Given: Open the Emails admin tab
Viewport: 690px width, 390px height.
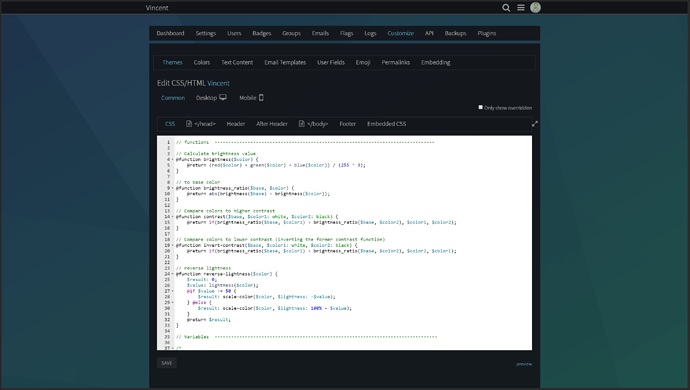Looking at the screenshot, I should point(320,33).
